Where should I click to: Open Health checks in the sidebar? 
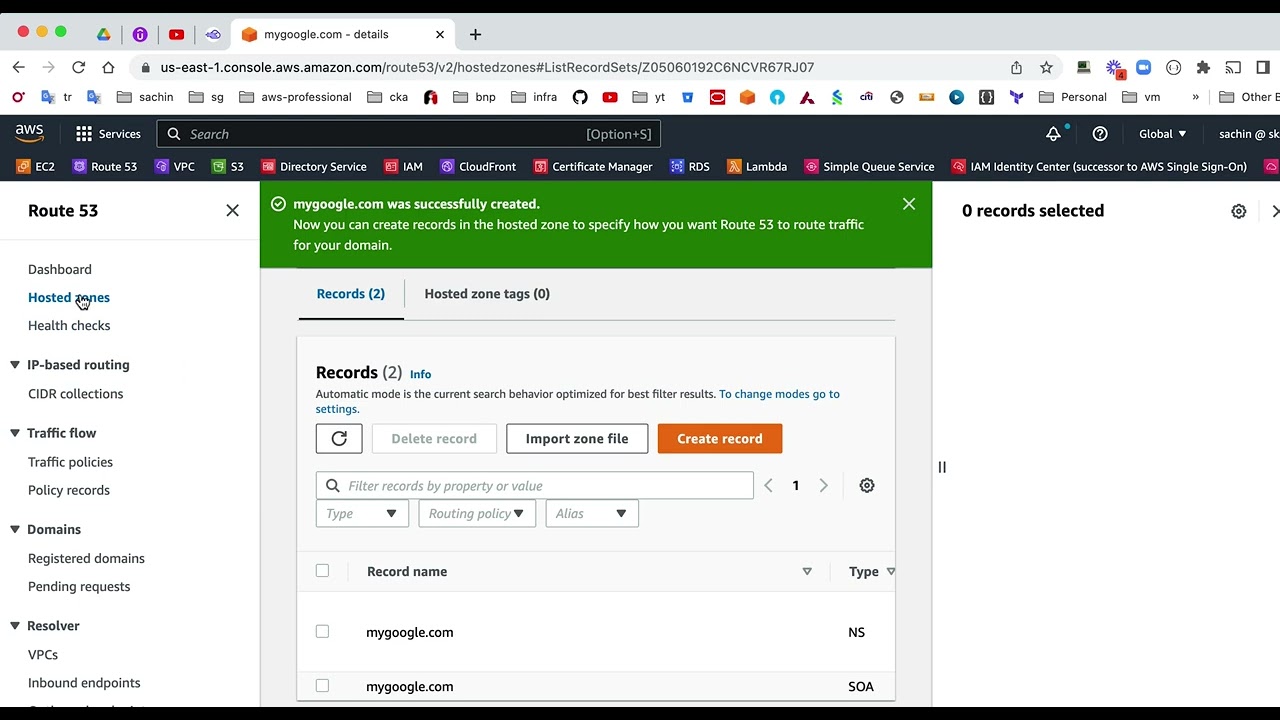pyautogui.click(x=69, y=325)
